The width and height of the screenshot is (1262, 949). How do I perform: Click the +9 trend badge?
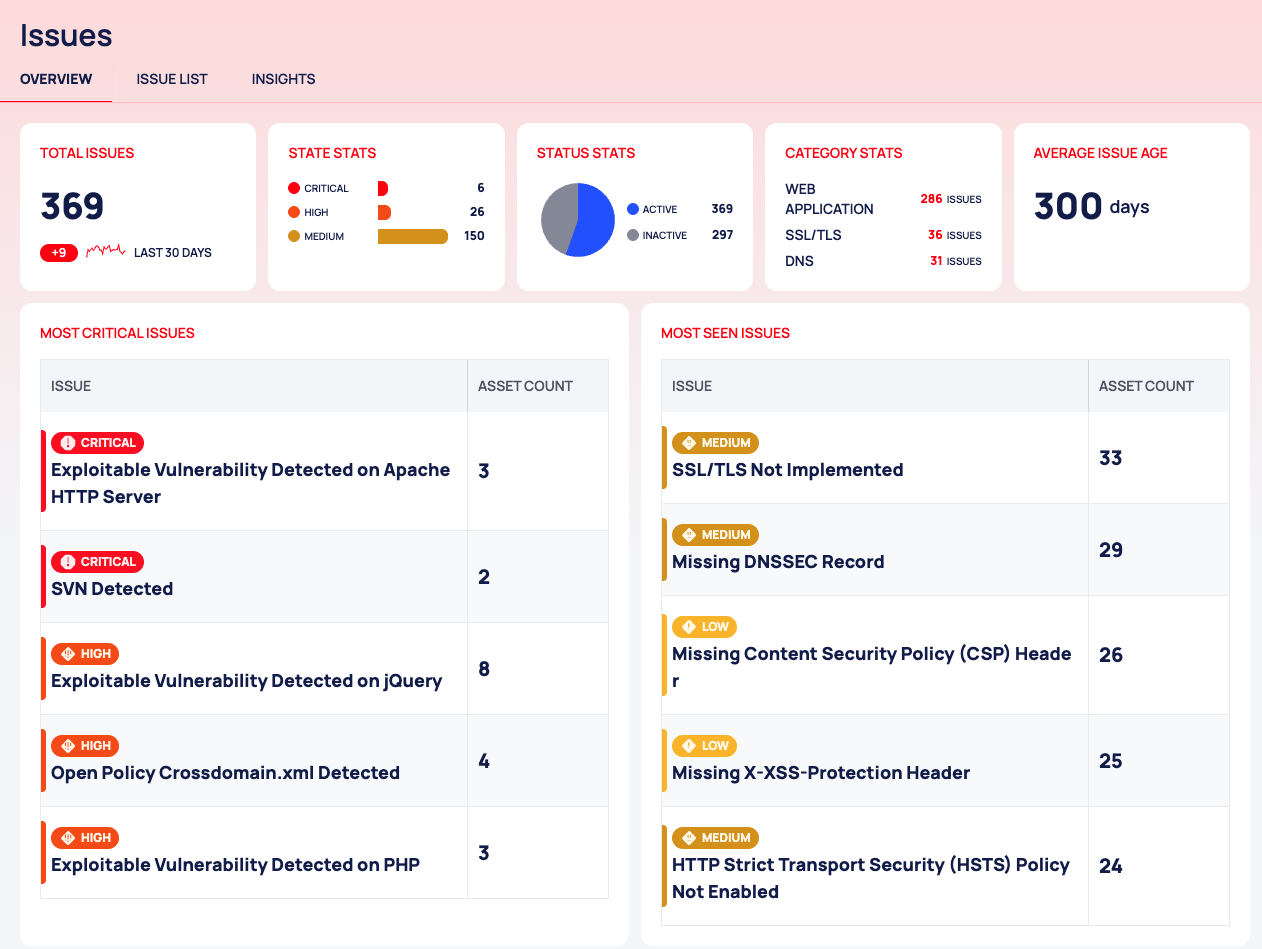(x=59, y=253)
